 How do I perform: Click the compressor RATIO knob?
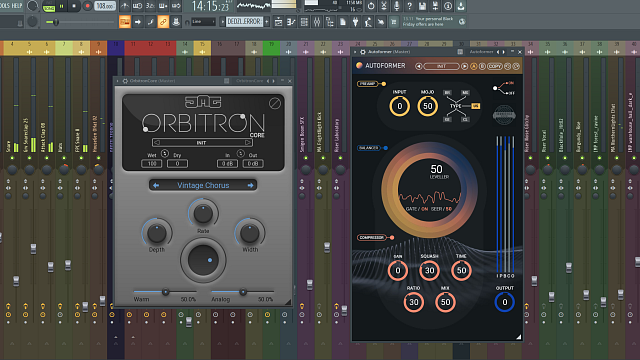(413, 302)
